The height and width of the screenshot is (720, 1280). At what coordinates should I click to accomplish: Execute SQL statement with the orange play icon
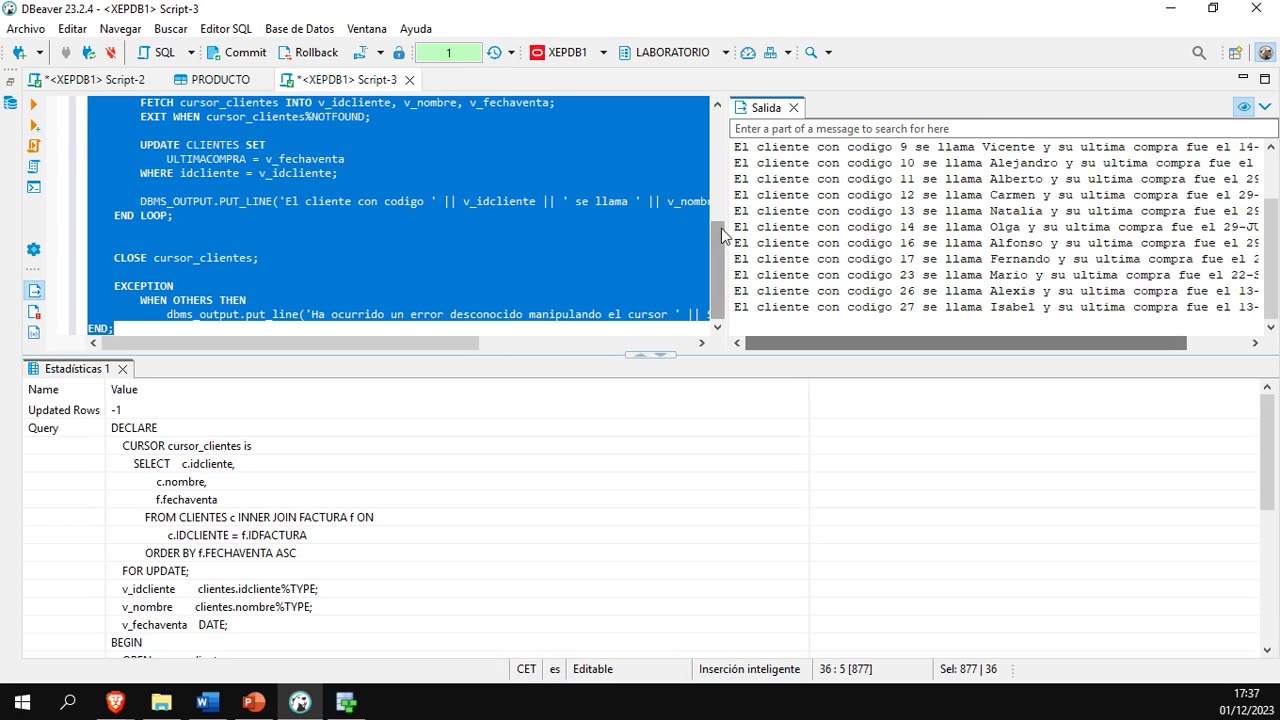pos(34,104)
